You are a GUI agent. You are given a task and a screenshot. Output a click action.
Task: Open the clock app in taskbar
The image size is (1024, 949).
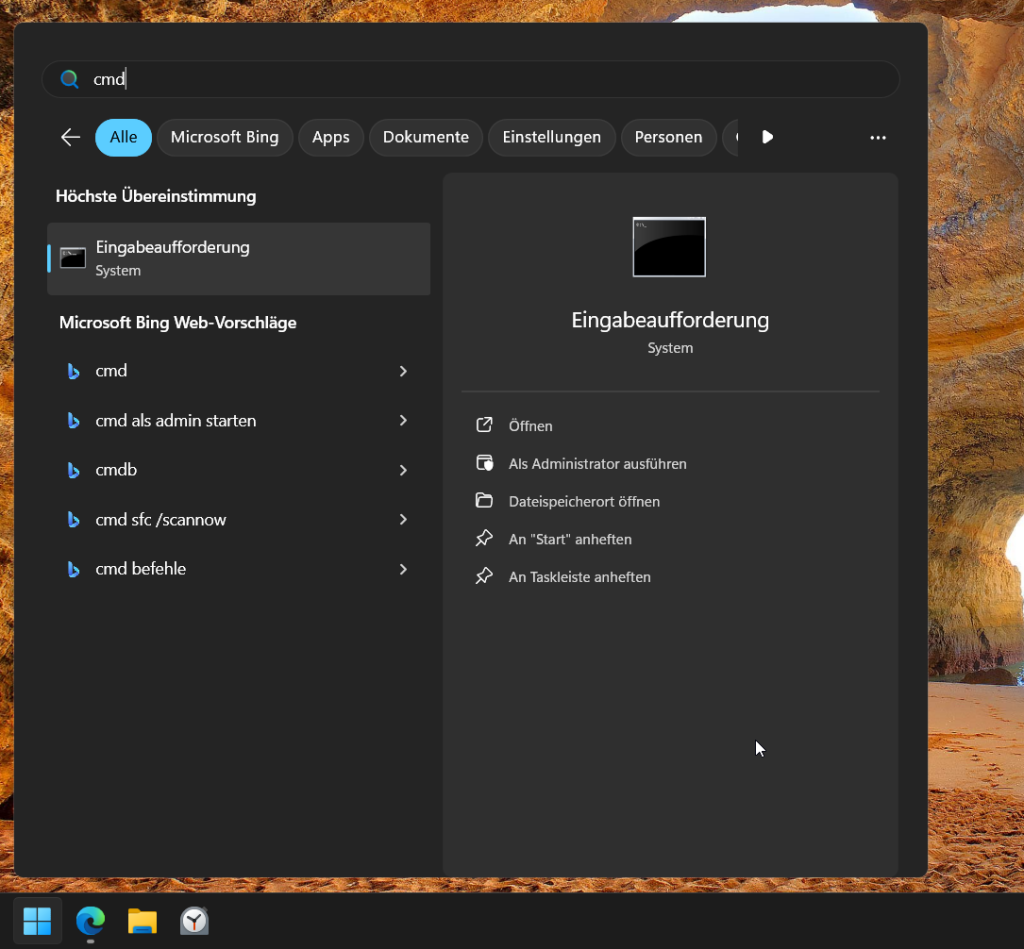click(194, 920)
